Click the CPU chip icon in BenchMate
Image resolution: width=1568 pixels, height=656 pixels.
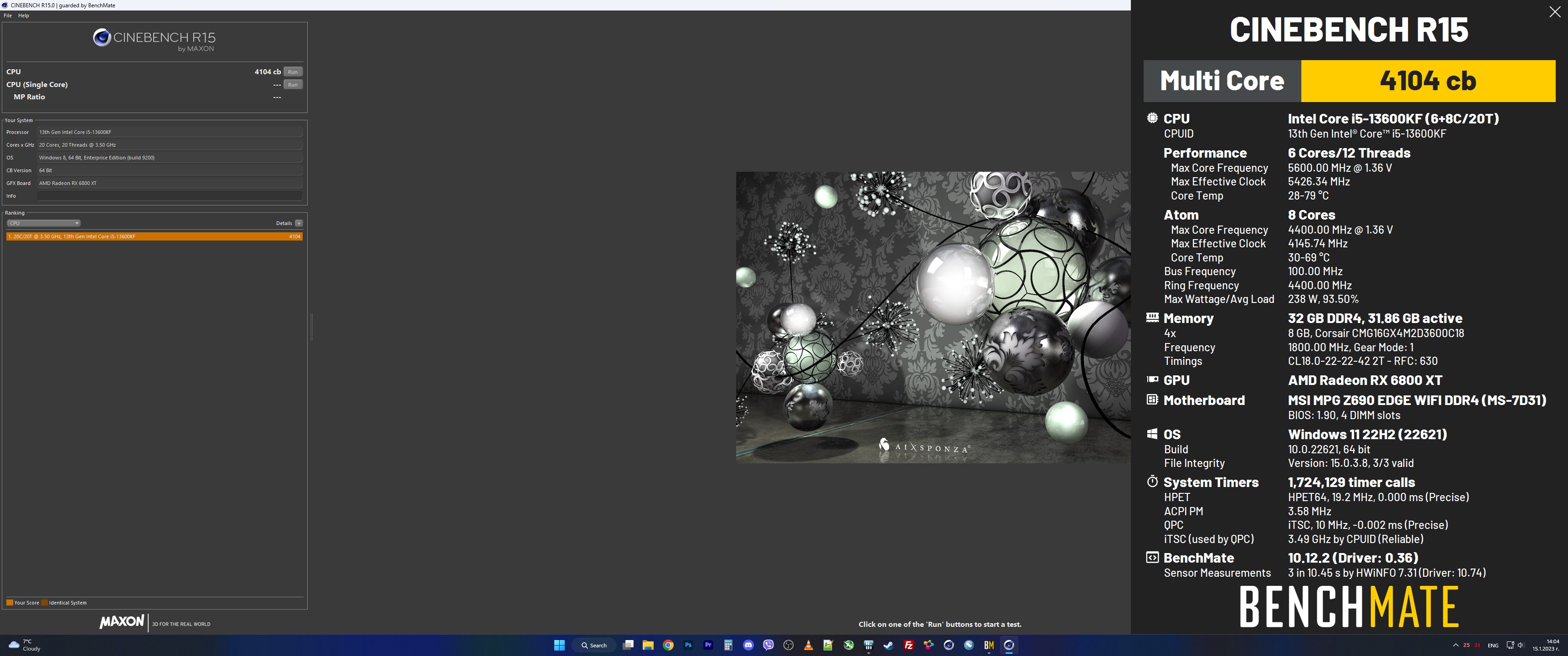click(x=1152, y=118)
